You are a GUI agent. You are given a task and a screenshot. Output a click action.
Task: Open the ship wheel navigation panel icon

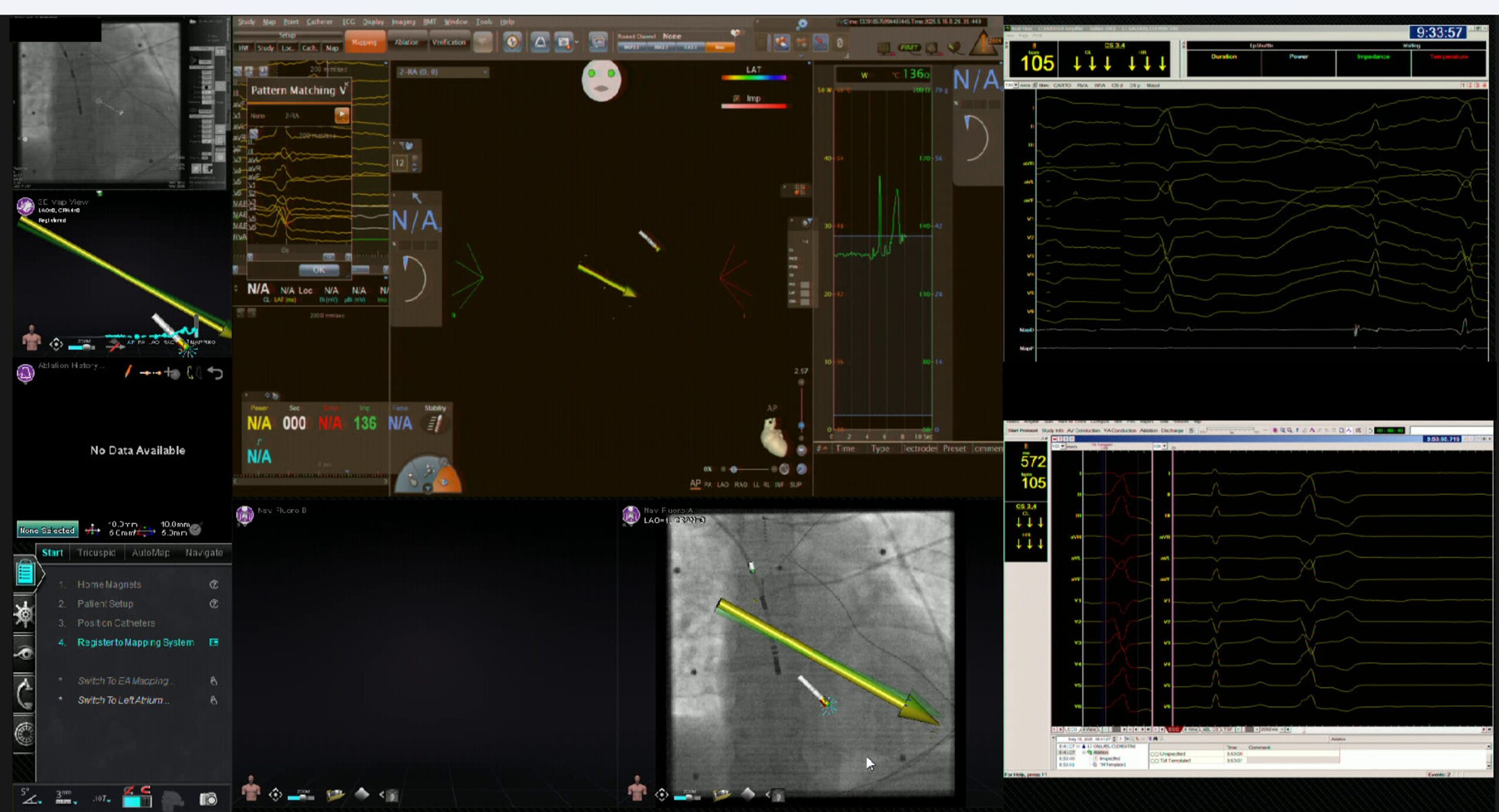click(24, 614)
